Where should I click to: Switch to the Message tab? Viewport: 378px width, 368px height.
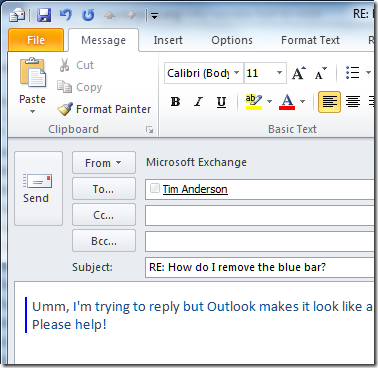103,40
